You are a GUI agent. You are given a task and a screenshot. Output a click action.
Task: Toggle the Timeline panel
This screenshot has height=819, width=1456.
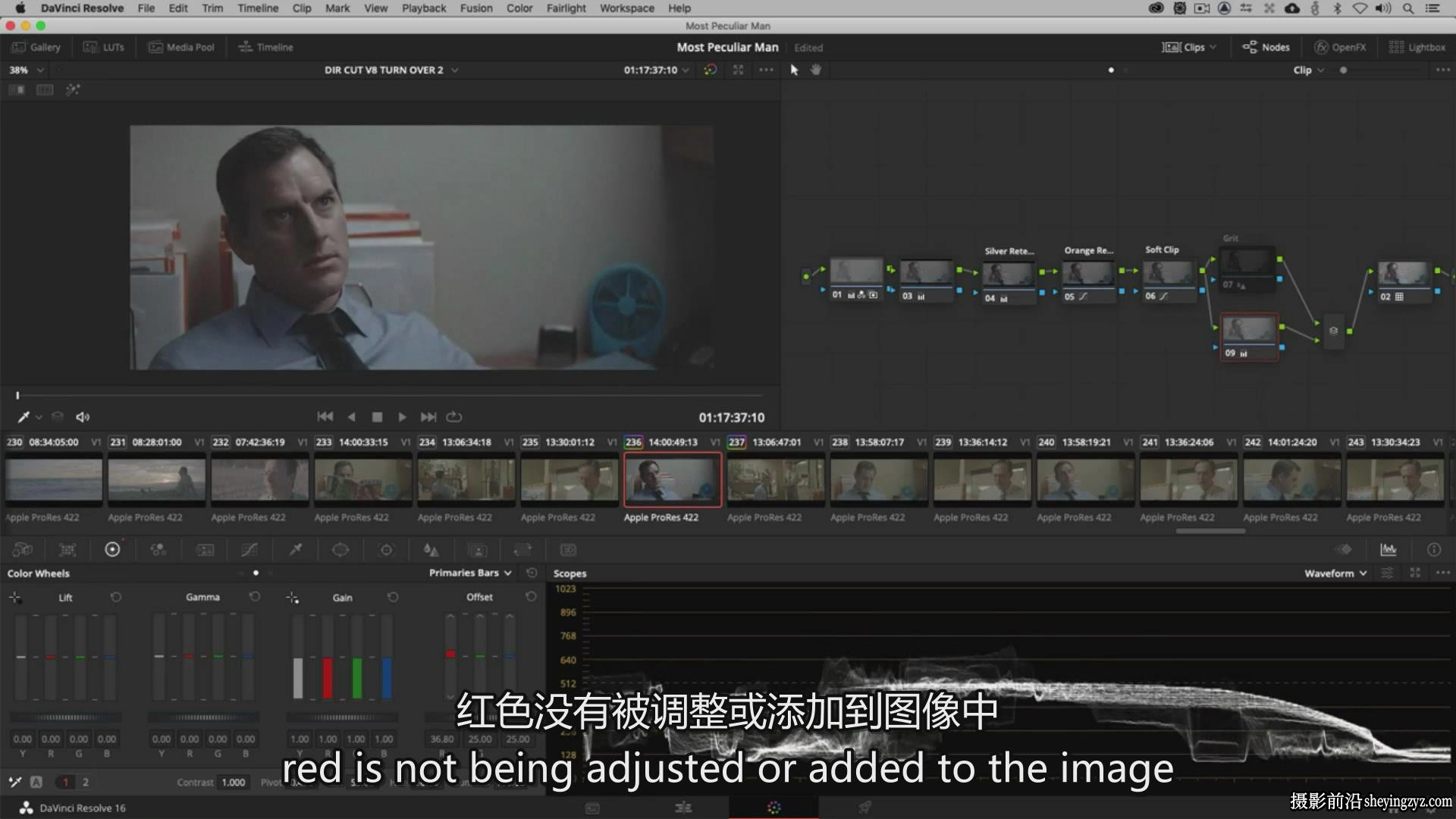[x=265, y=47]
